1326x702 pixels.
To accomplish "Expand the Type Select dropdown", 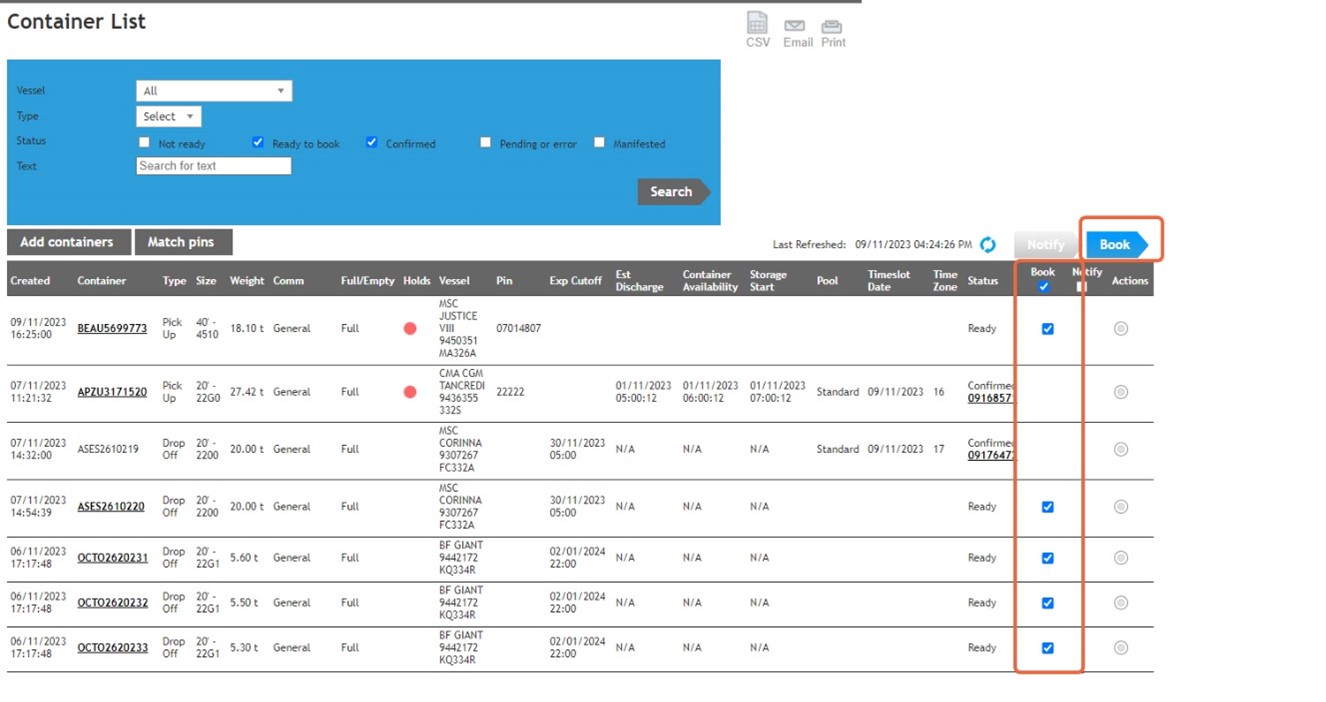I will (x=168, y=117).
